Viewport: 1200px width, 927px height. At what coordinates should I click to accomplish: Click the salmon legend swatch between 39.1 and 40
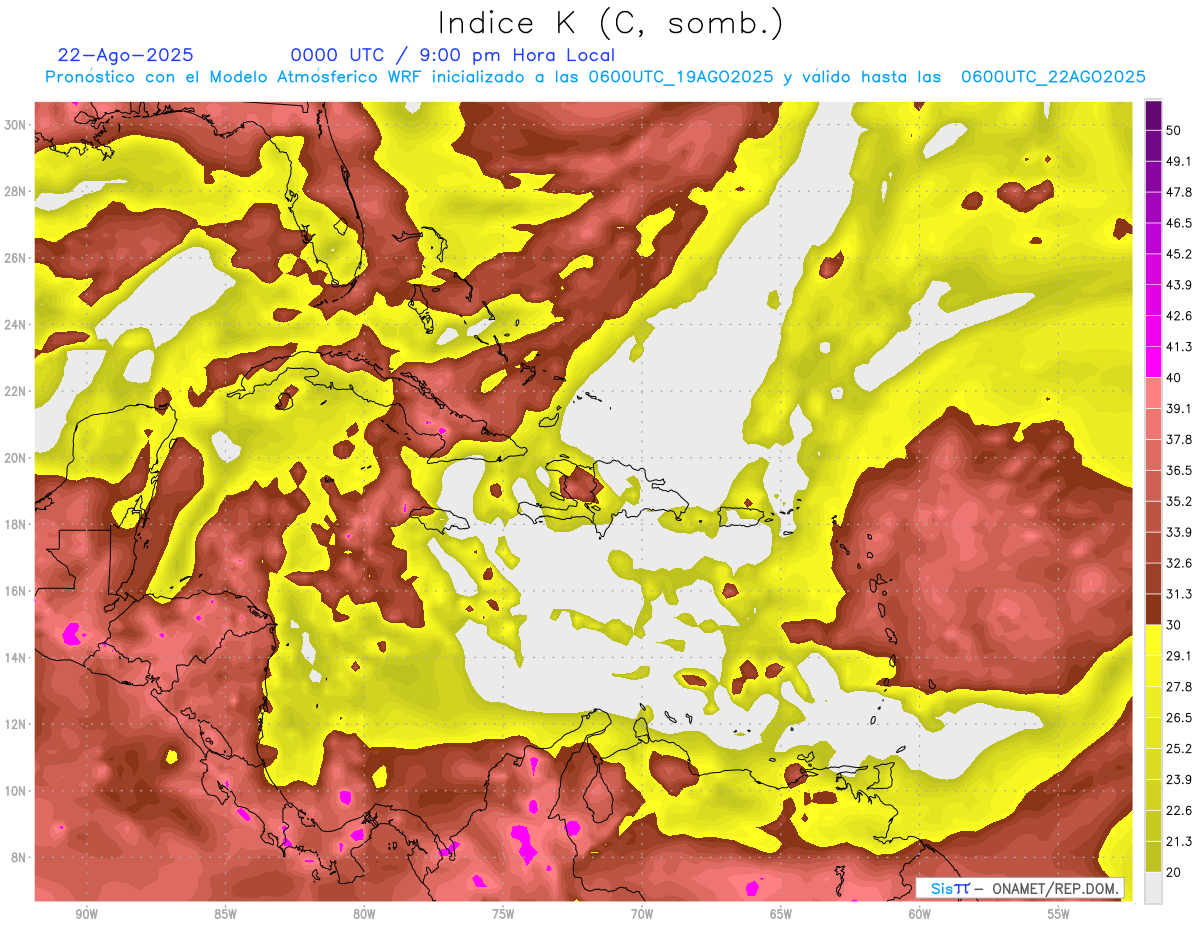[x=1153, y=393]
